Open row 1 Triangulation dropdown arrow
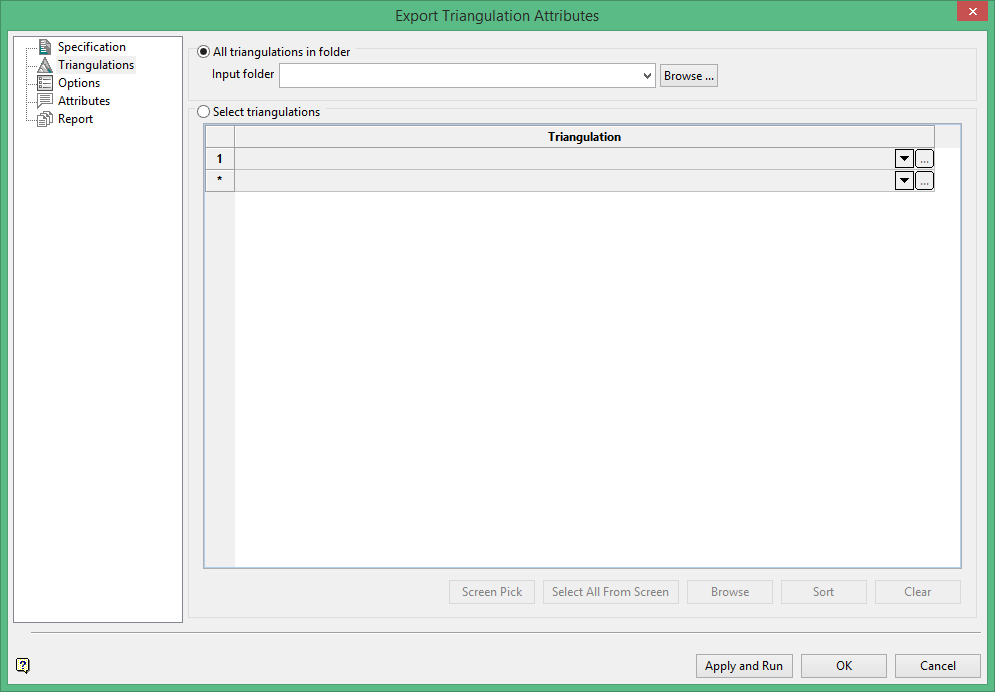 tap(904, 159)
